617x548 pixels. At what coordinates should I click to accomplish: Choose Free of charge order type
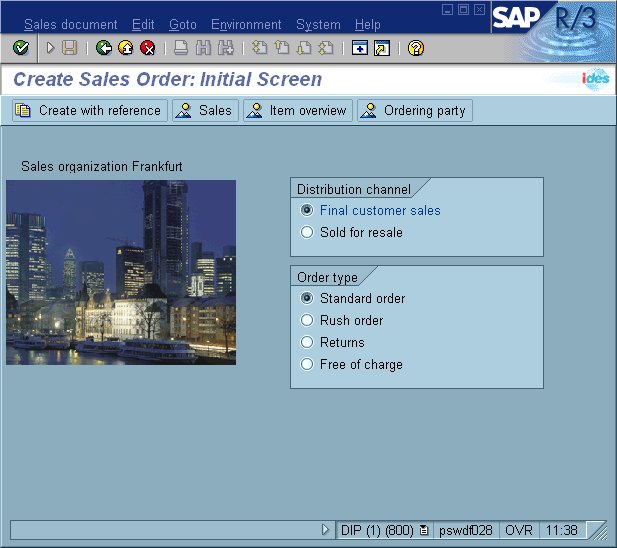pos(307,365)
